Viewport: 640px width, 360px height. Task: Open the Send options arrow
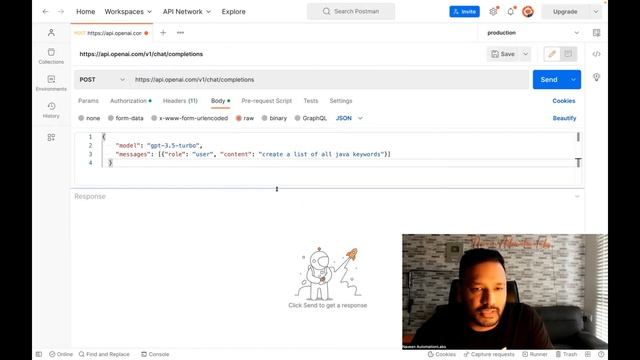573,80
